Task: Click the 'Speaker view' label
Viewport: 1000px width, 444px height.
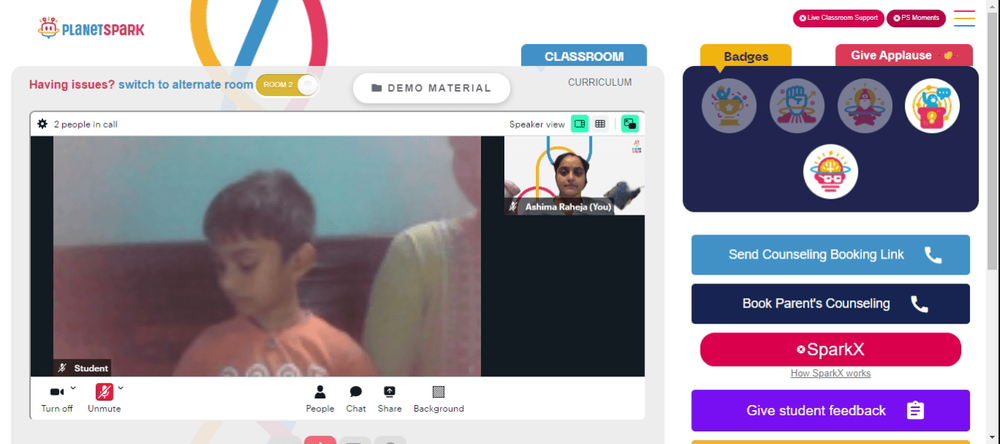Action: (537, 124)
